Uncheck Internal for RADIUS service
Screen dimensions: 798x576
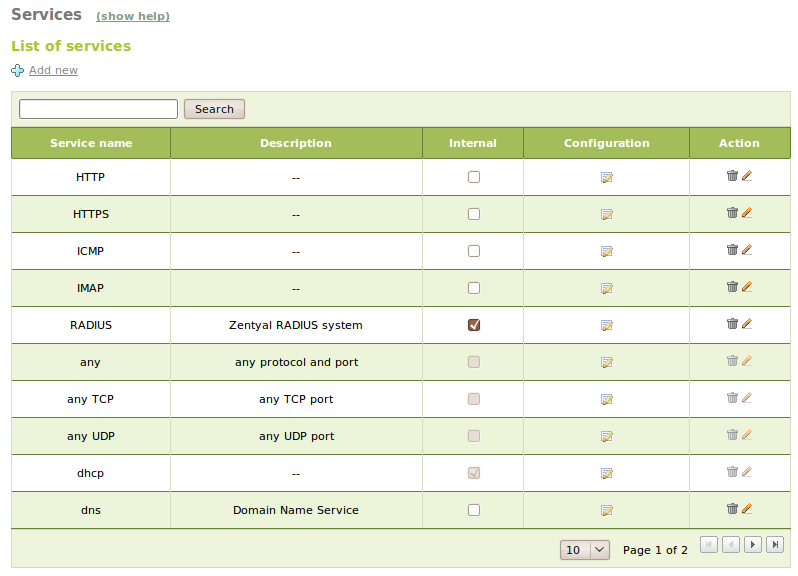474,325
